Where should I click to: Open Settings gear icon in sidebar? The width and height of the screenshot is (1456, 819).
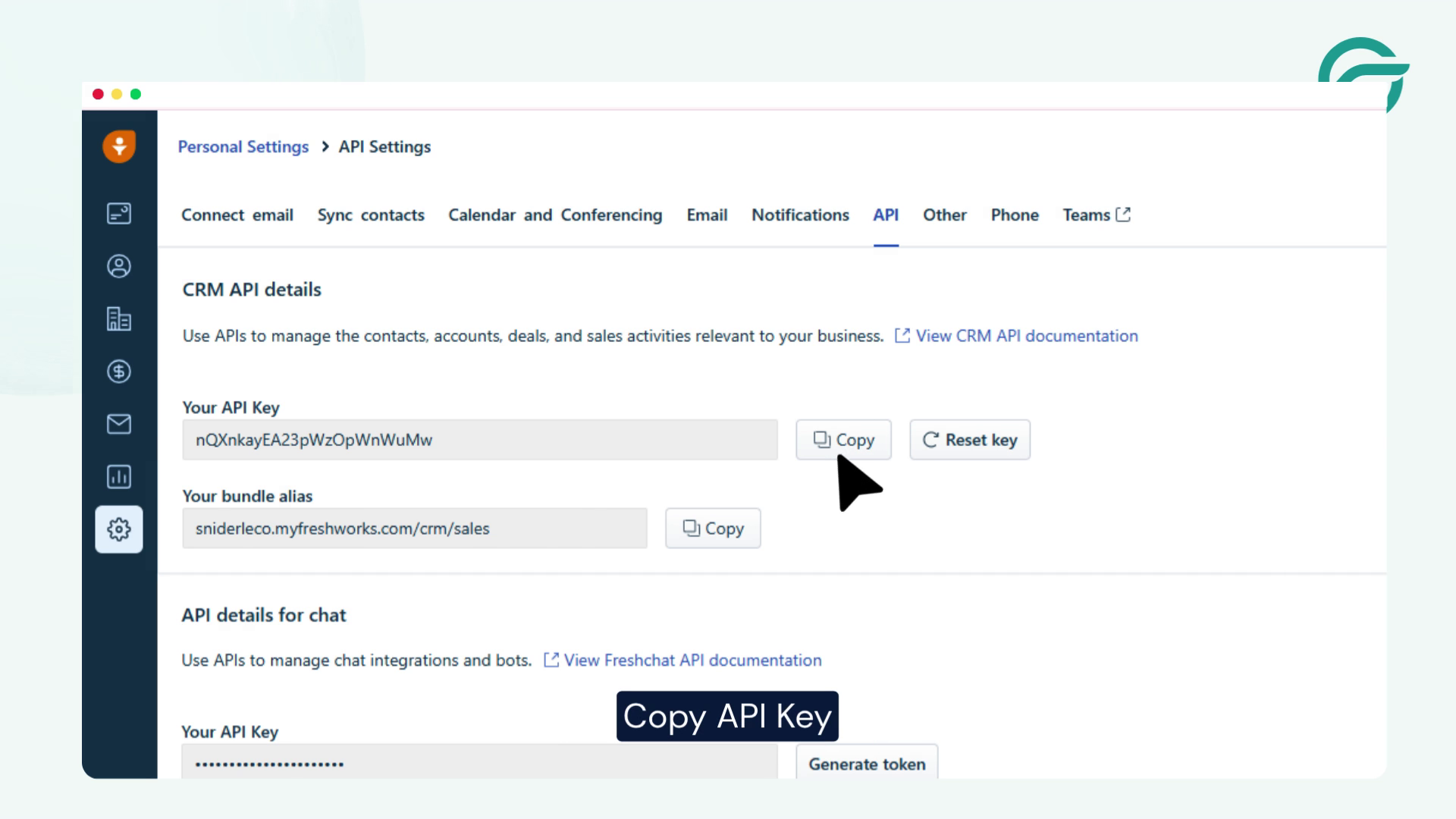[x=119, y=529]
